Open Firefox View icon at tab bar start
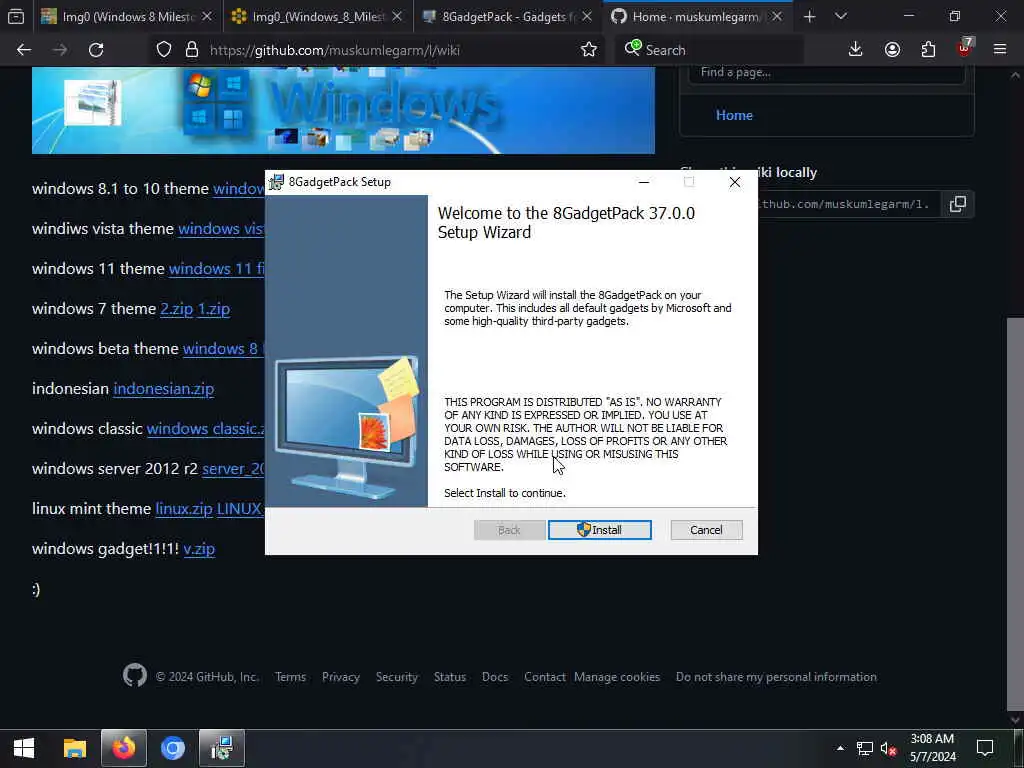 pyautogui.click(x=16, y=17)
